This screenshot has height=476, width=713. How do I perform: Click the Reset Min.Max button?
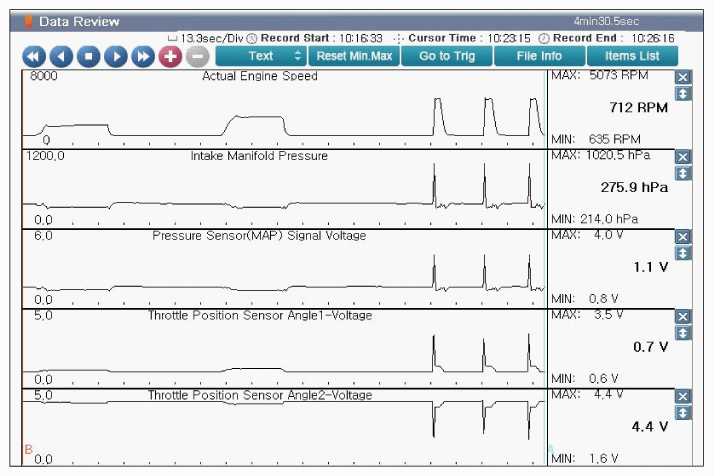tap(354, 56)
